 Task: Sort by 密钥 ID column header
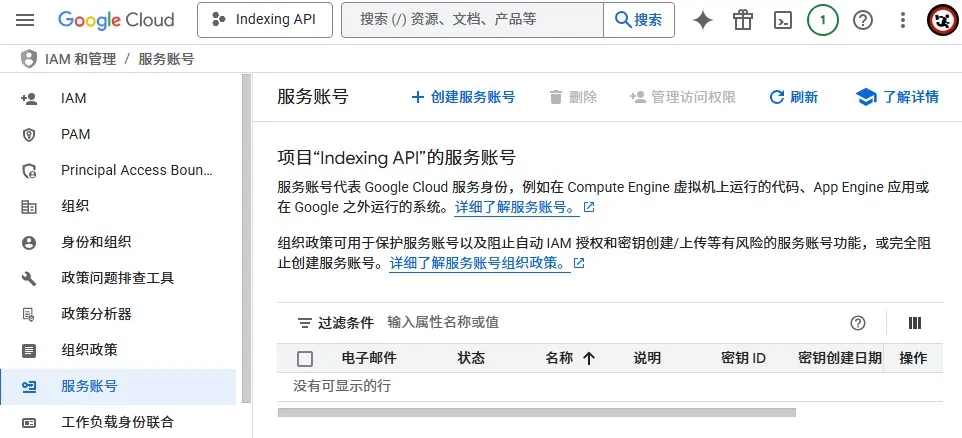point(744,358)
